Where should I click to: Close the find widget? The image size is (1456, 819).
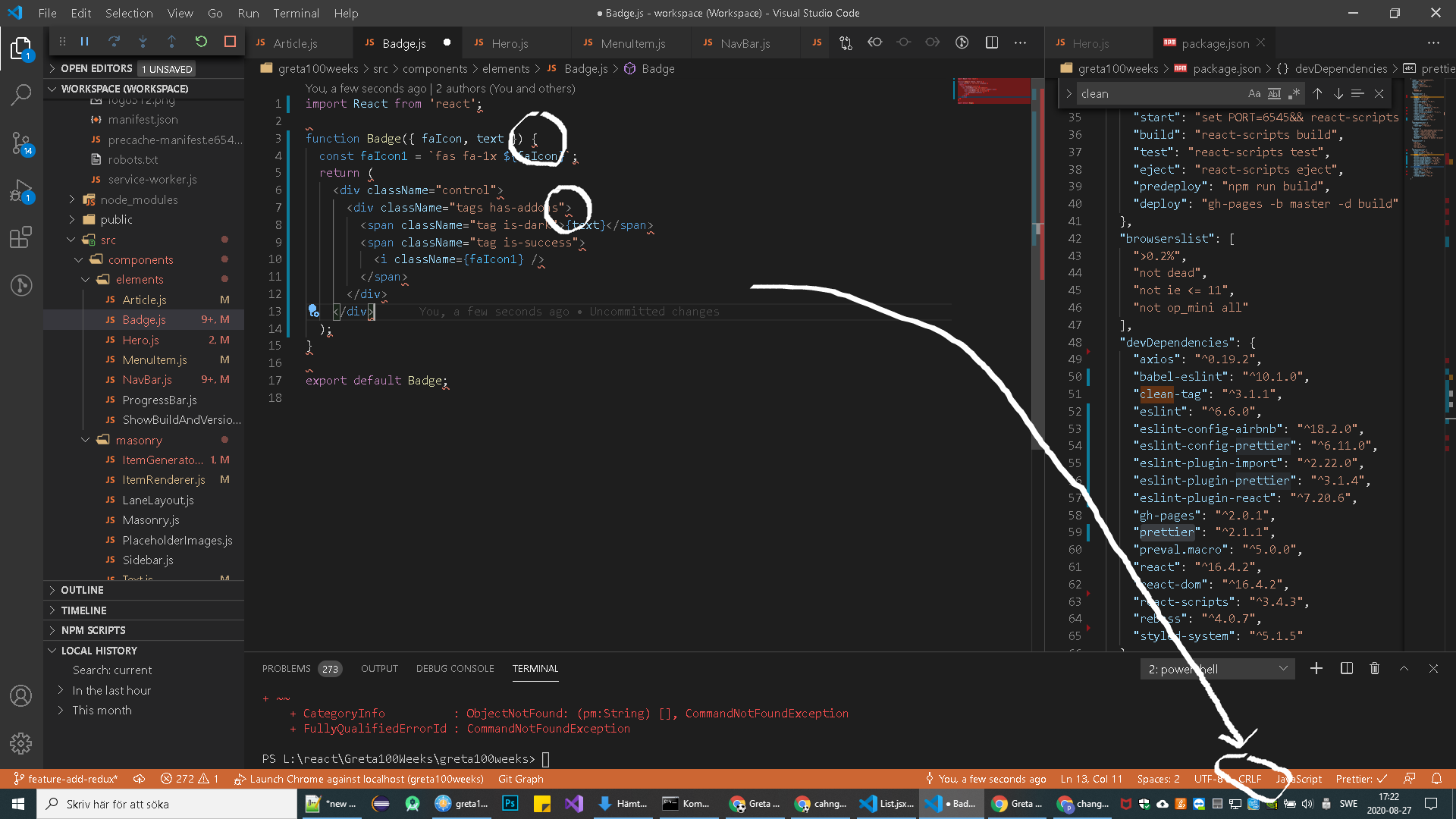[1379, 94]
